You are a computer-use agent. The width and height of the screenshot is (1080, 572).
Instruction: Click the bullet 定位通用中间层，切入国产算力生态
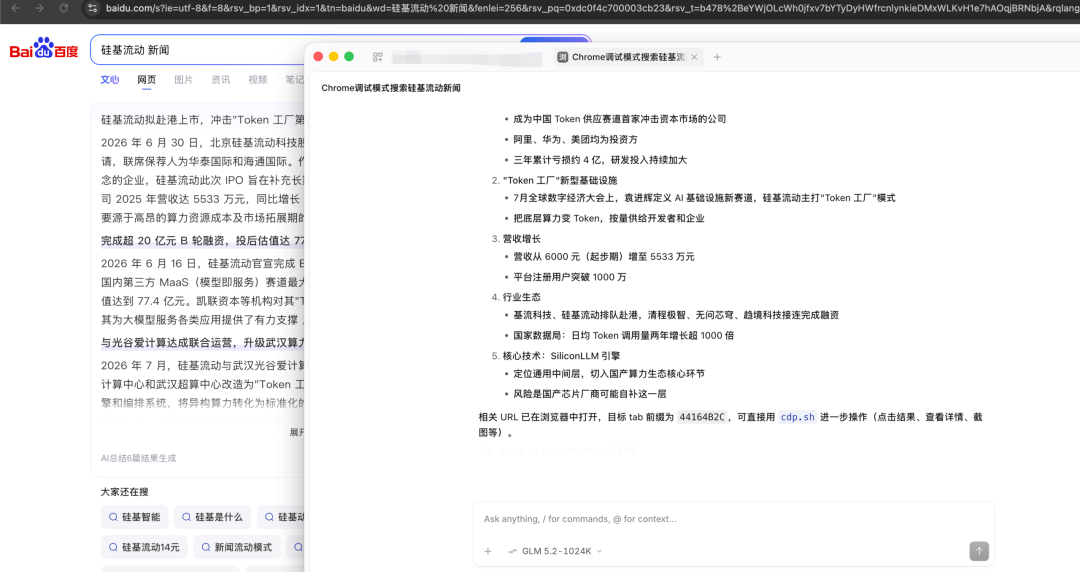pos(609,374)
